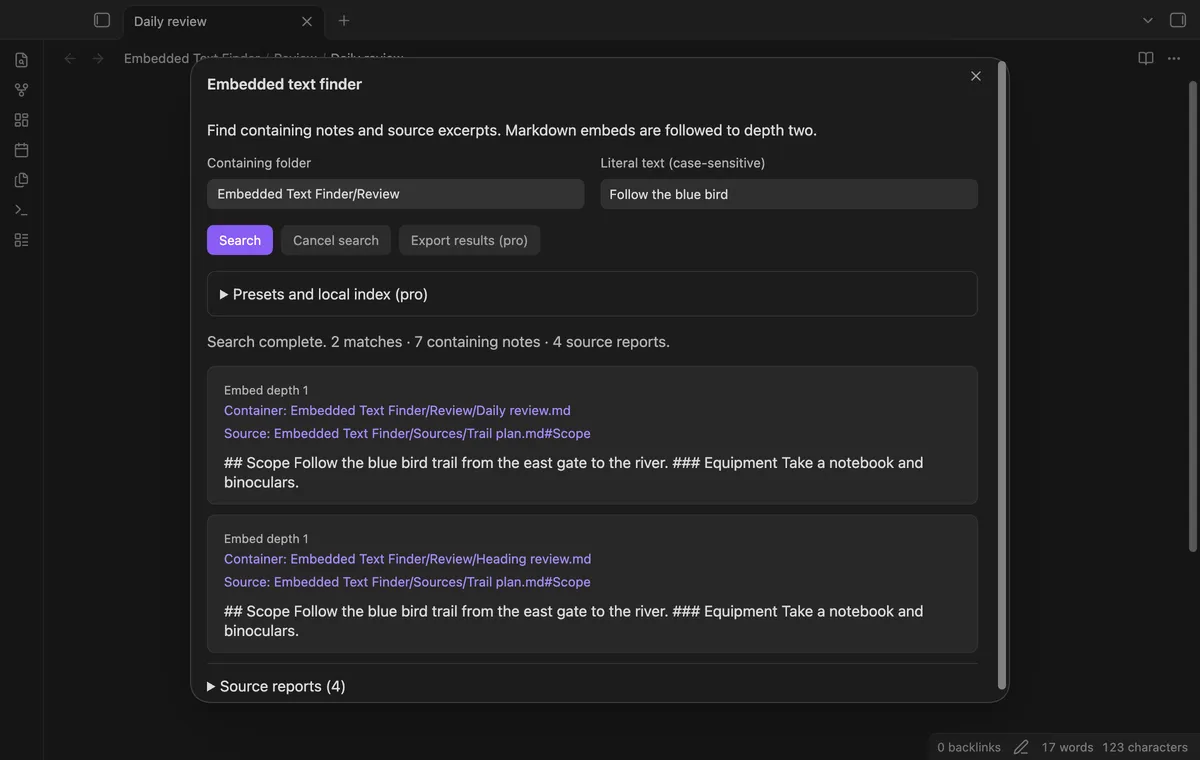Expand the Source reports (4) section
The image size is (1200, 760).
(276, 686)
